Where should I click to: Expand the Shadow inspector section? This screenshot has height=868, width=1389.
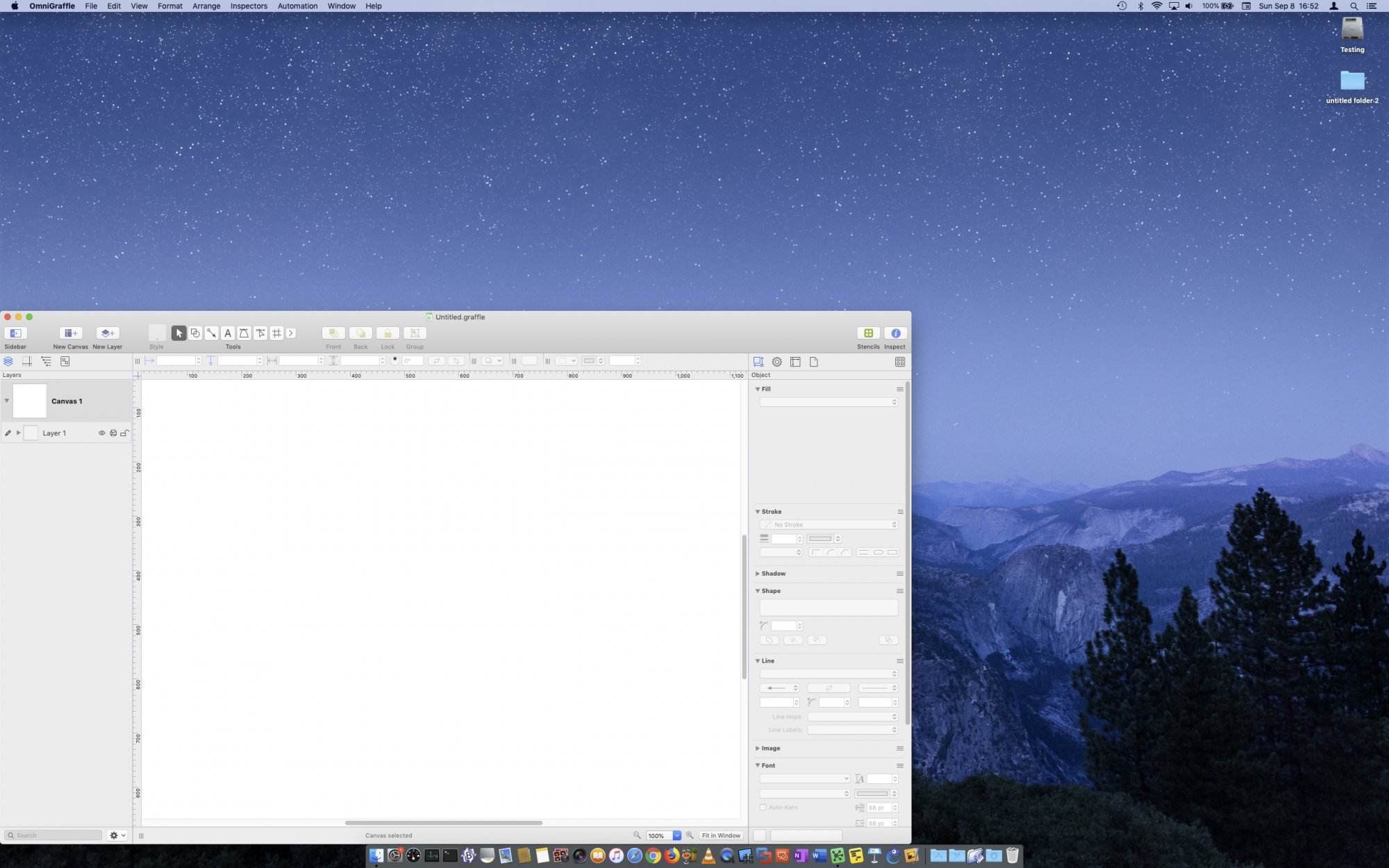[x=758, y=574]
